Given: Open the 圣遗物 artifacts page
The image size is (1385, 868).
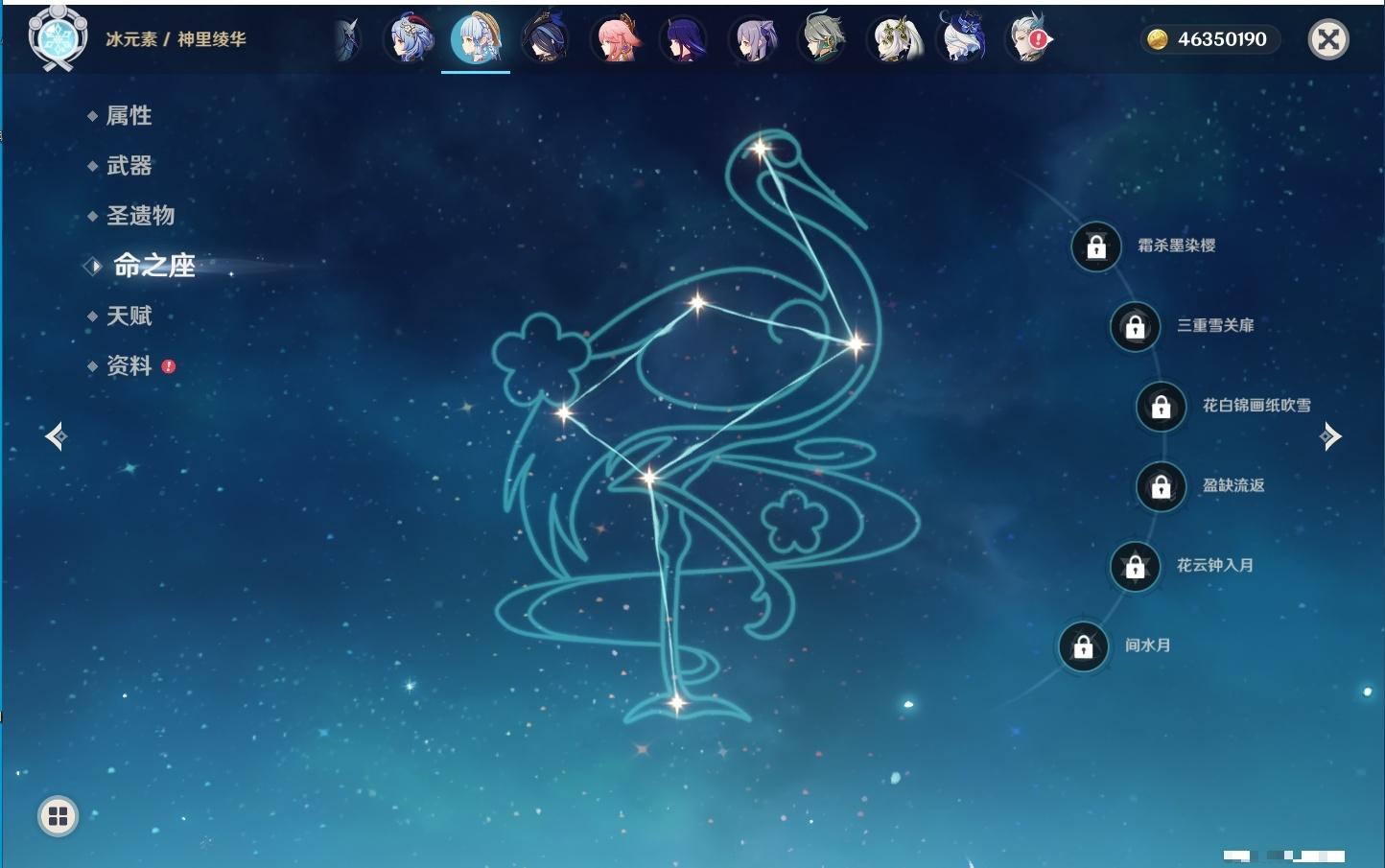Looking at the screenshot, I should [x=140, y=216].
